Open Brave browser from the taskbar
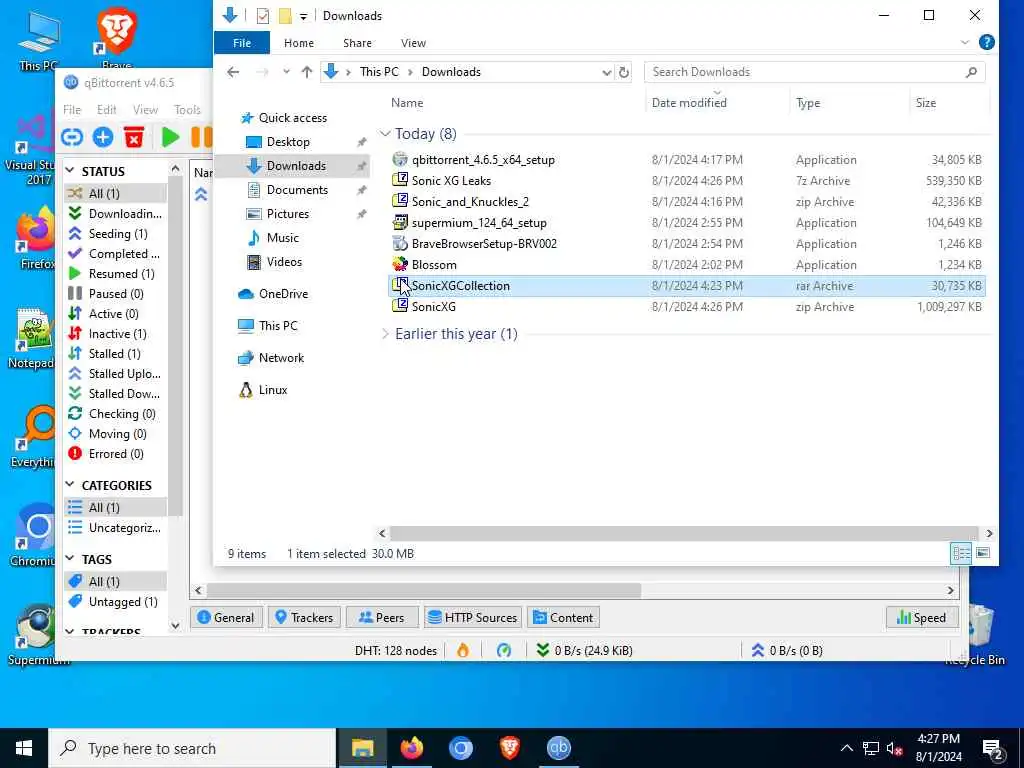This screenshot has width=1024, height=768. [509, 748]
